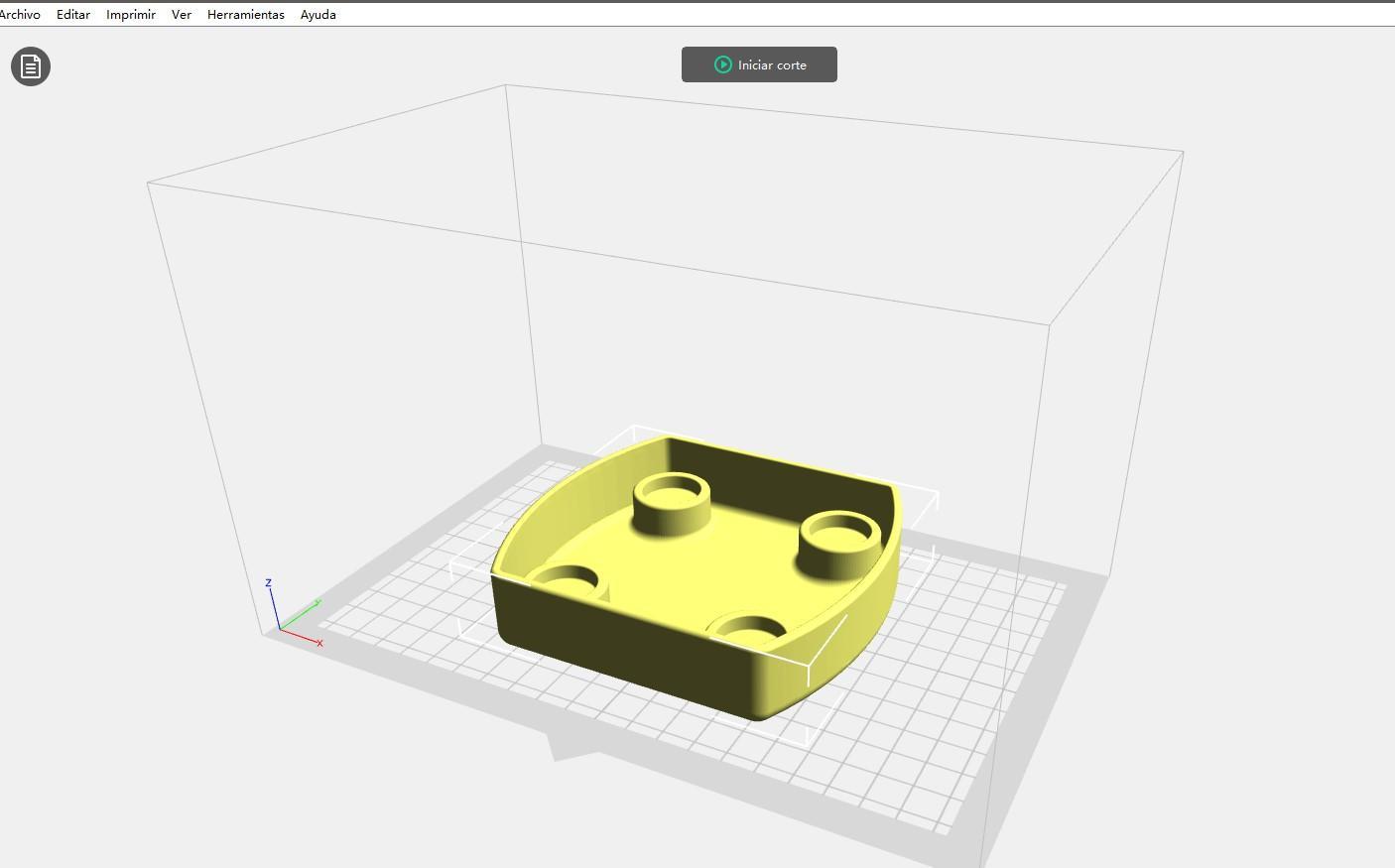This screenshot has width=1395, height=868.
Task: Open the document list icon
Action: [x=31, y=66]
